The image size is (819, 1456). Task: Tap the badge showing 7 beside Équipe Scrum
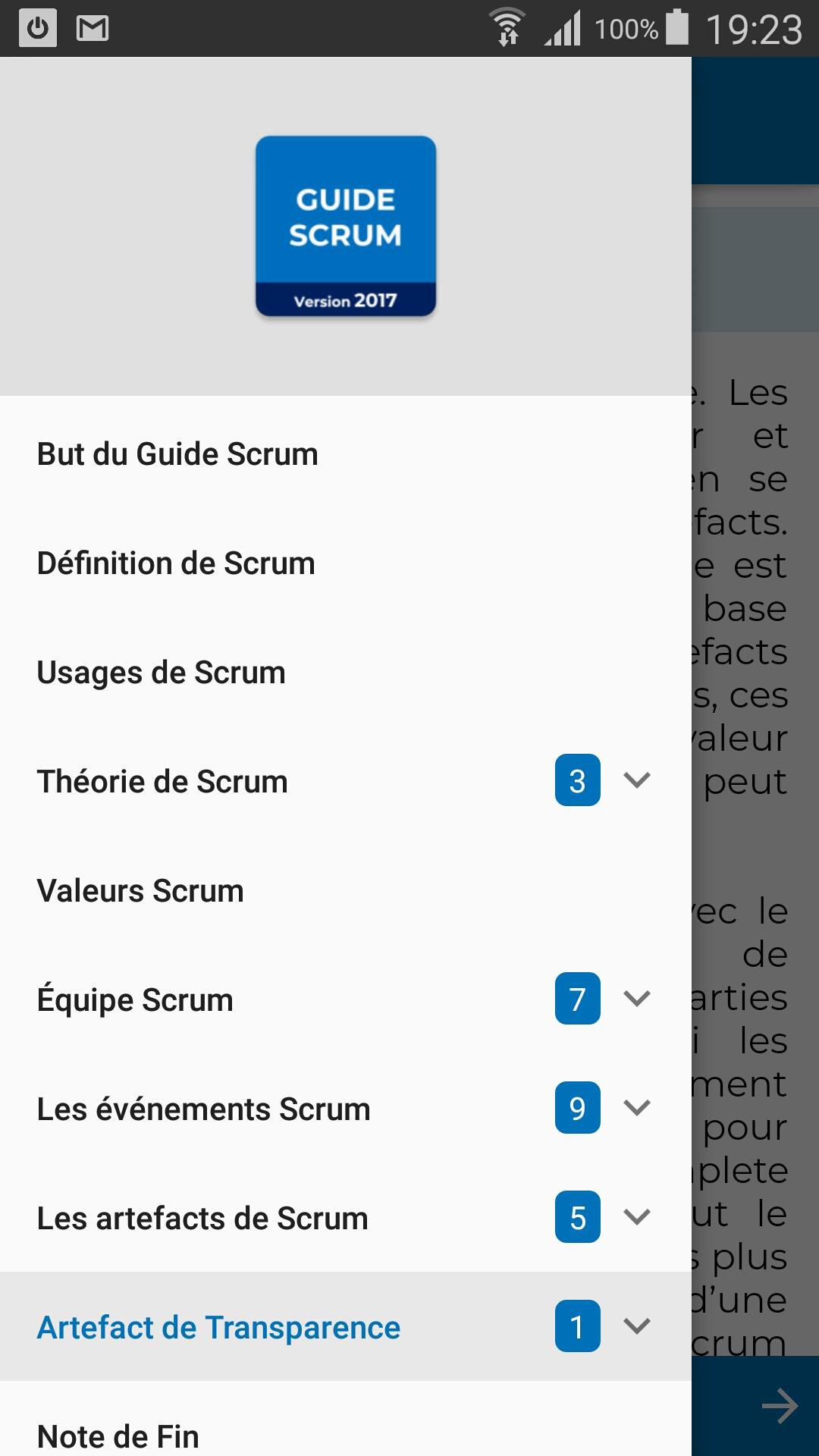pos(576,999)
